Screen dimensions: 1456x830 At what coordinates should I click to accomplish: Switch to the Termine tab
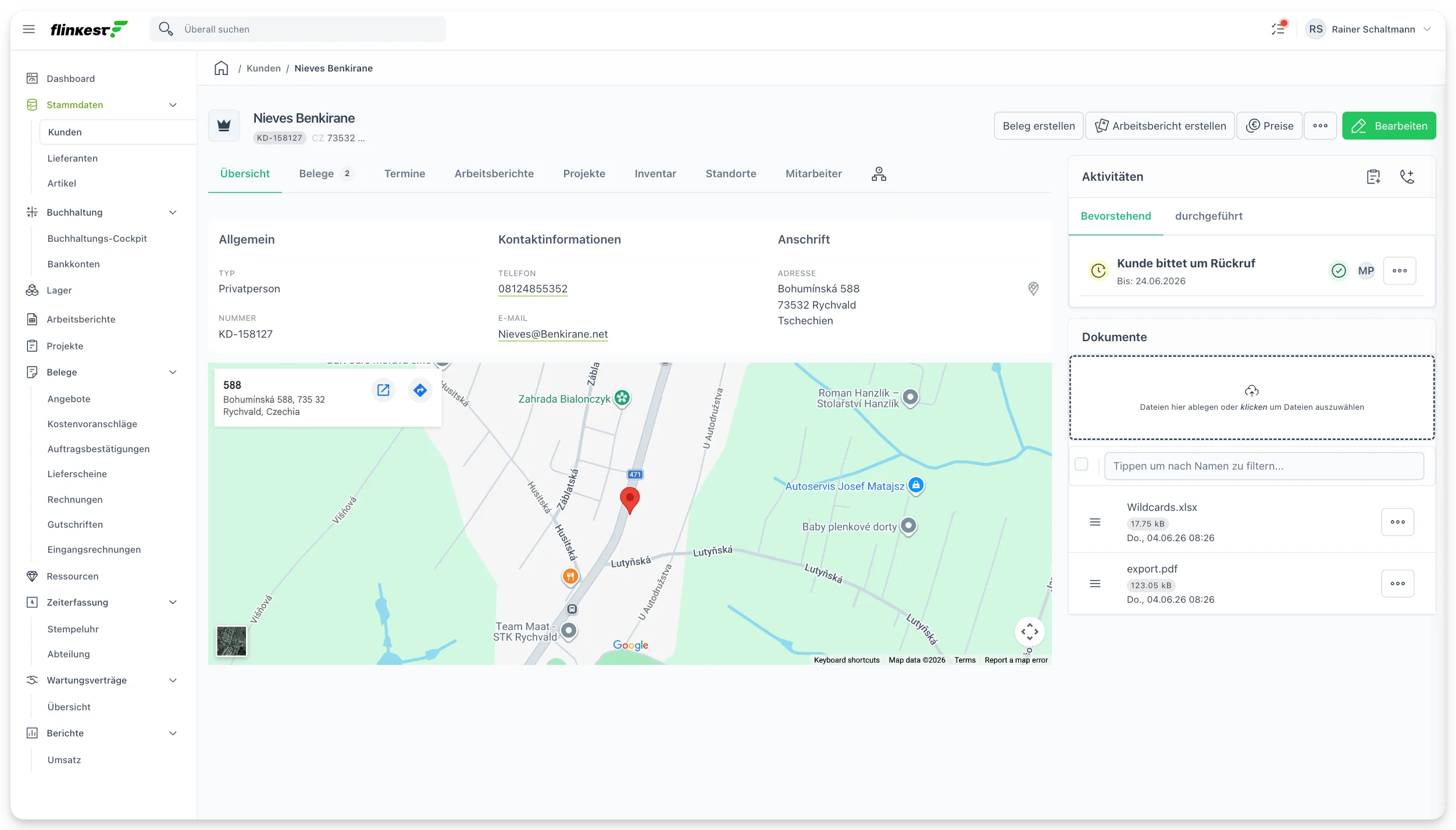pos(405,174)
